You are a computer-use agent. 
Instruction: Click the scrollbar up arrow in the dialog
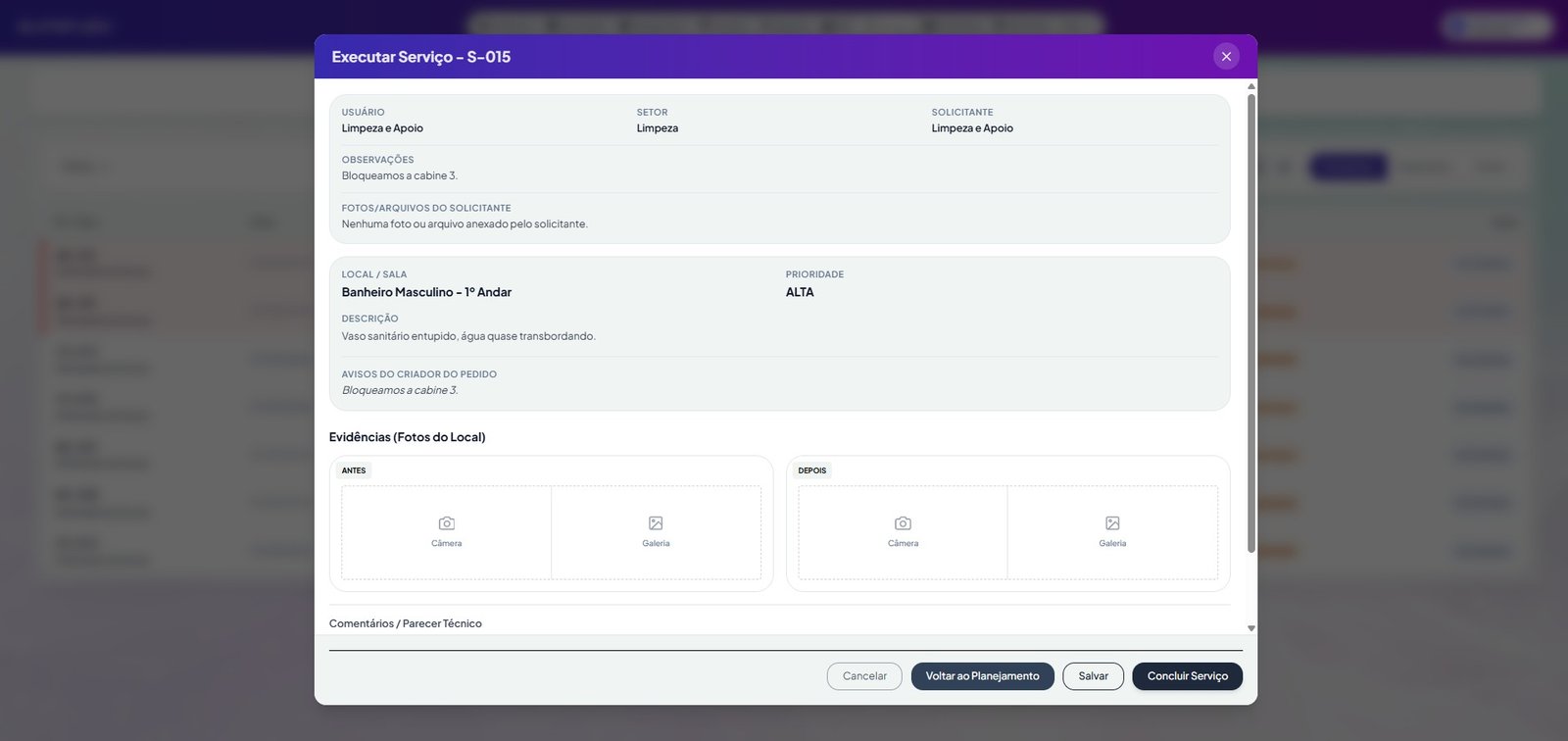click(1251, 86)
